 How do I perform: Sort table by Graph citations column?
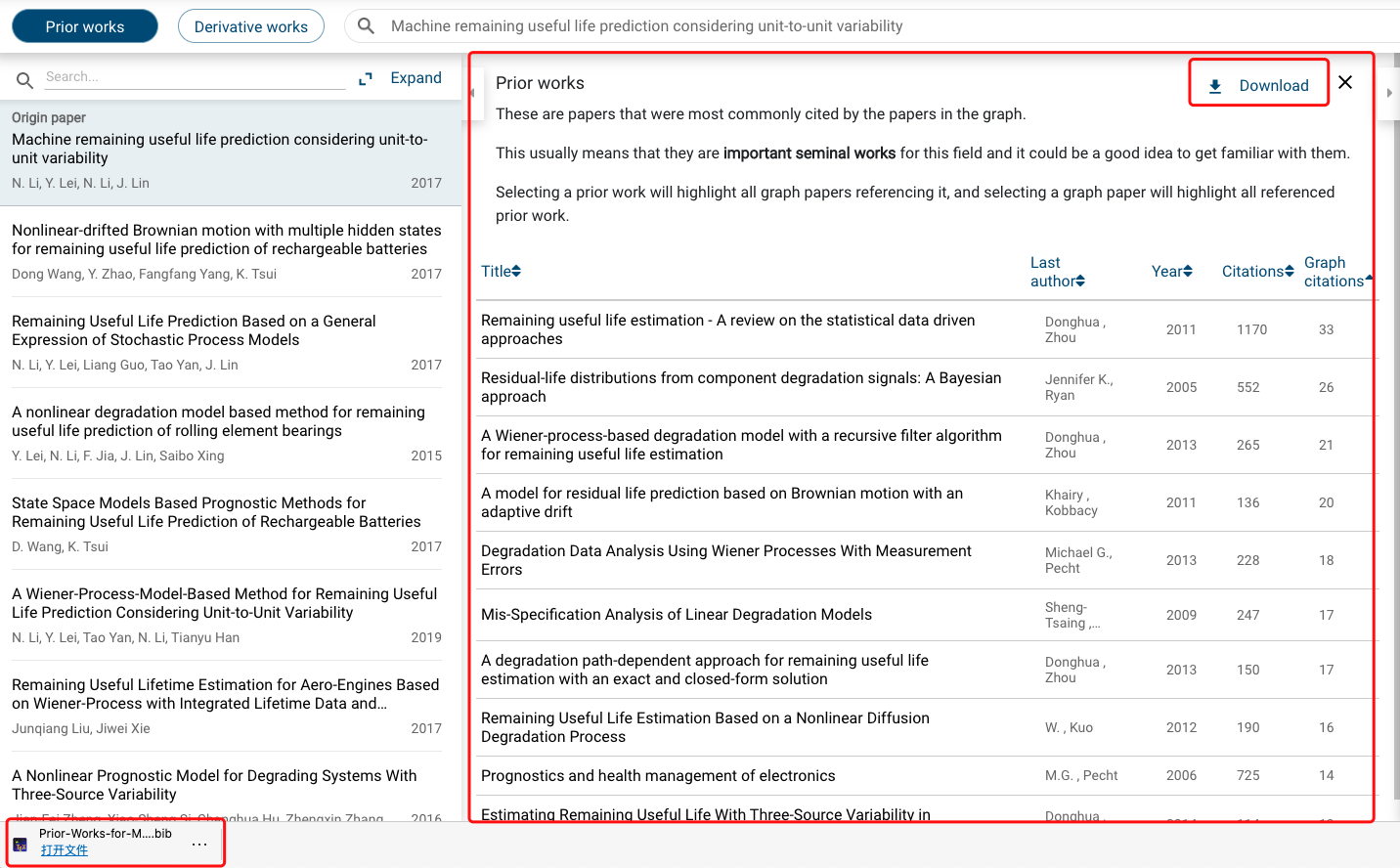(x=1337, y=272)
